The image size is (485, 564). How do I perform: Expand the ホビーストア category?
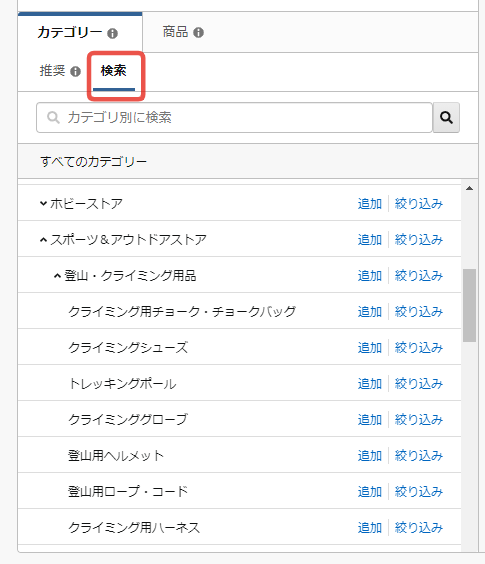[43, 204]
